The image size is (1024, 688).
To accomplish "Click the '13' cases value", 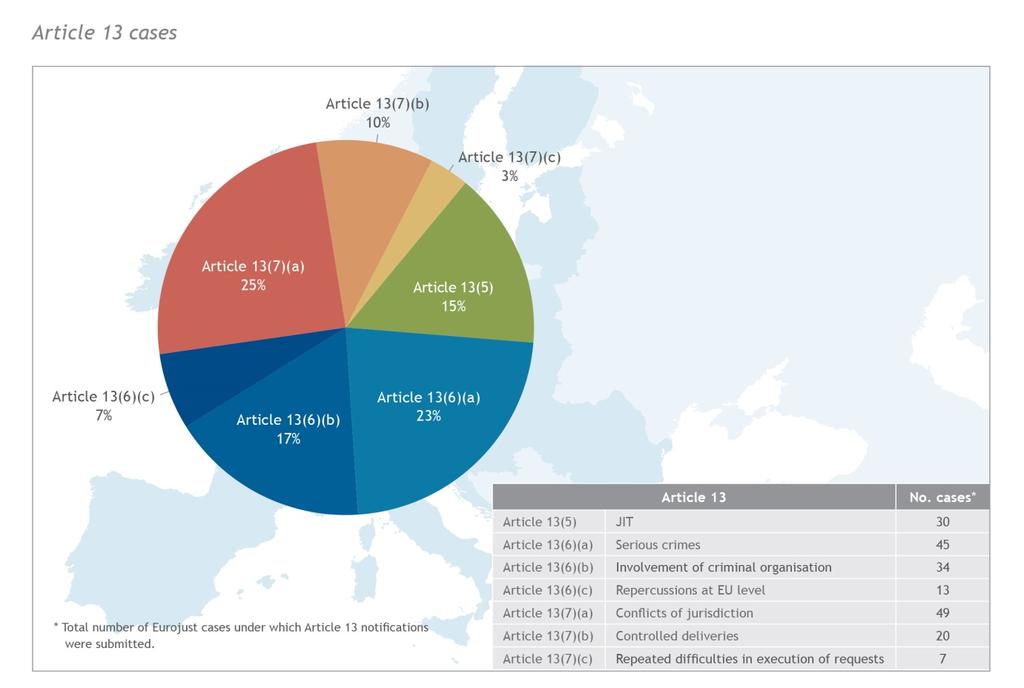I will click(942, 590).
